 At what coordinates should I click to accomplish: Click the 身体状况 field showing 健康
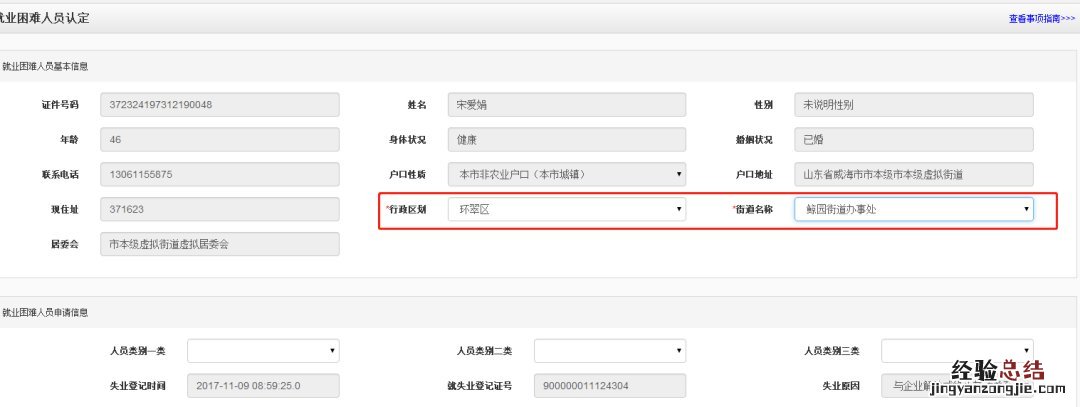point(567,139)
